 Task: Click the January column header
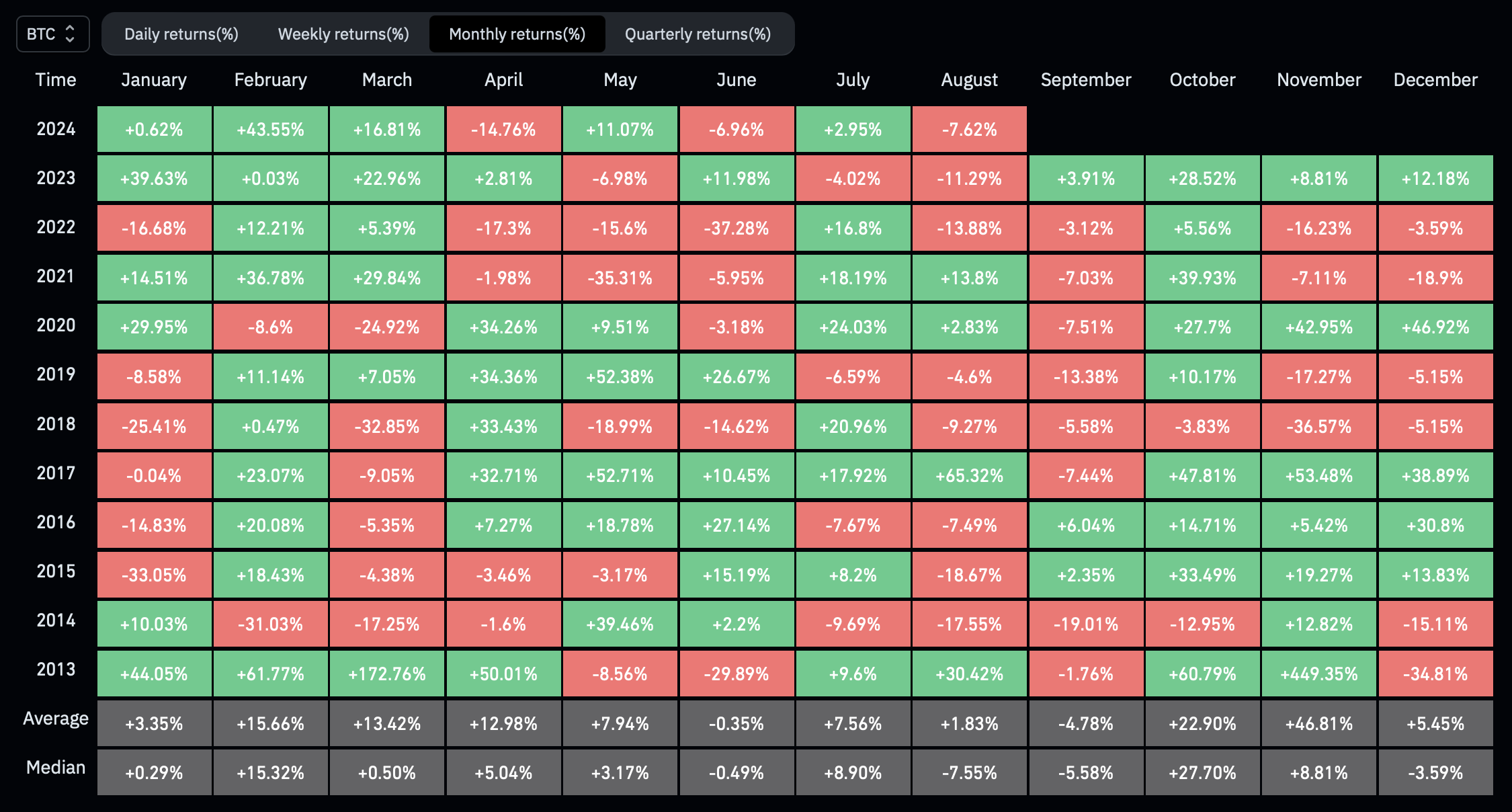(154, 80)
